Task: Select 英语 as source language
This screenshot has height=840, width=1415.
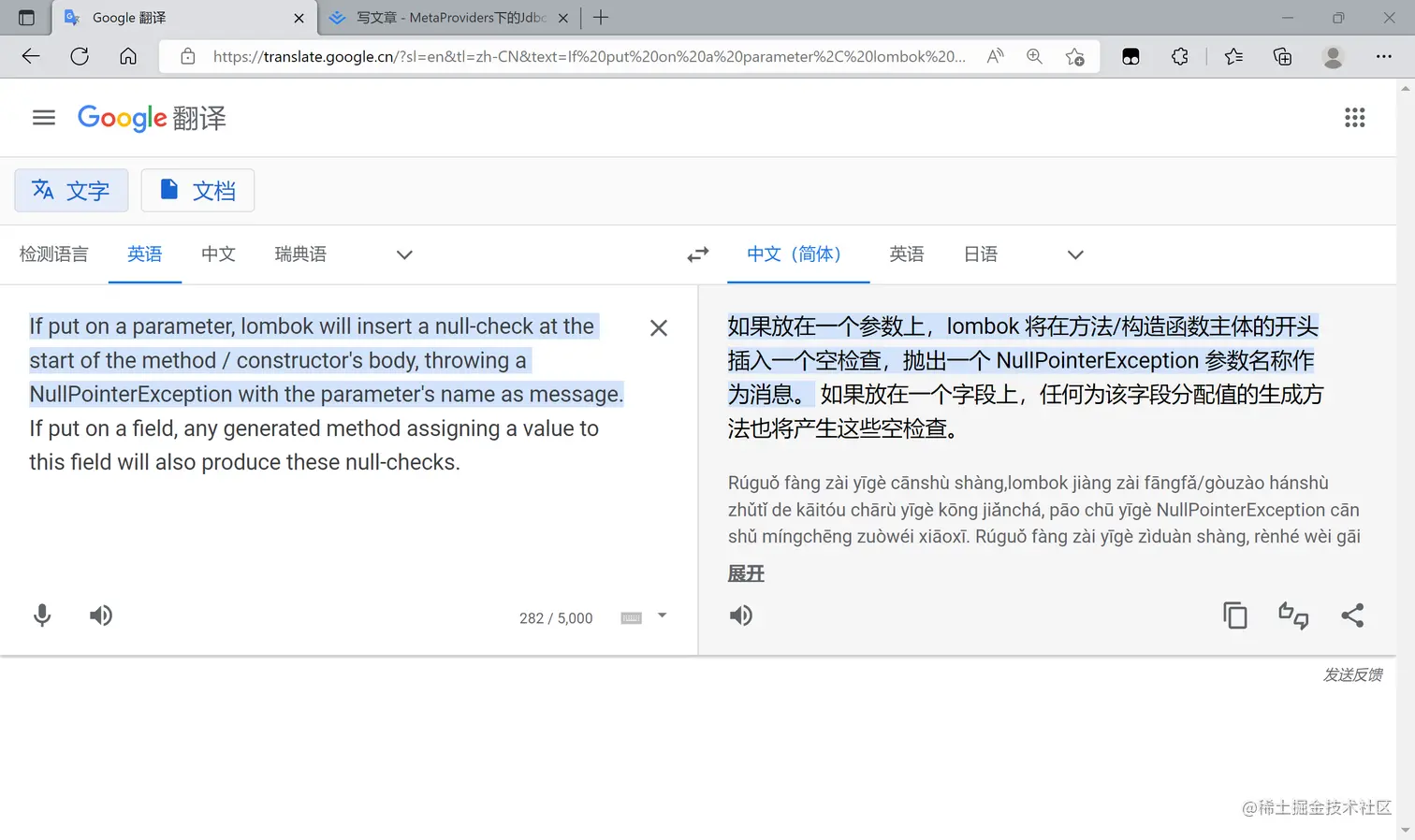Action: point(145,254)
